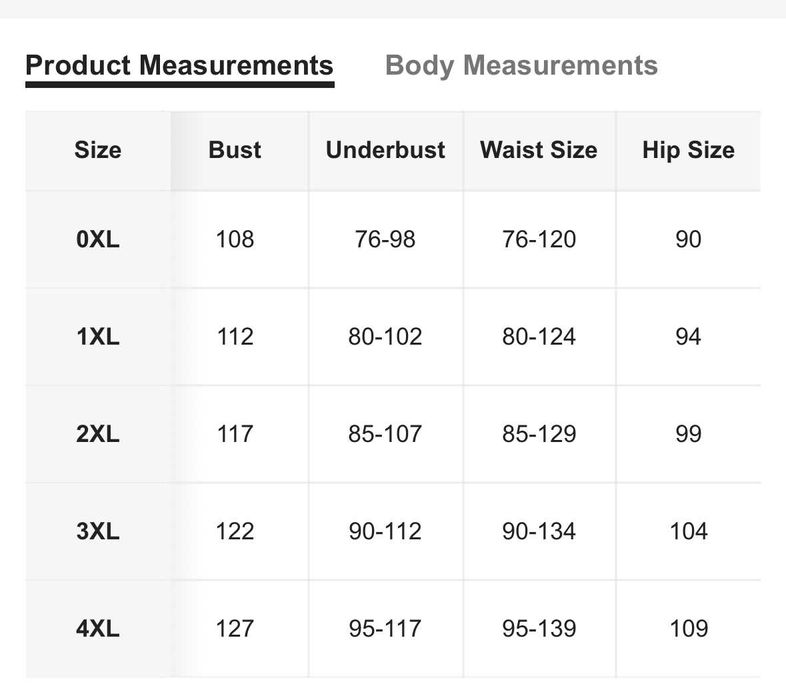This screenshot has width=786, height=700.
Task: Click the 3XL hip value 104
Action: [x=688, y=531]
